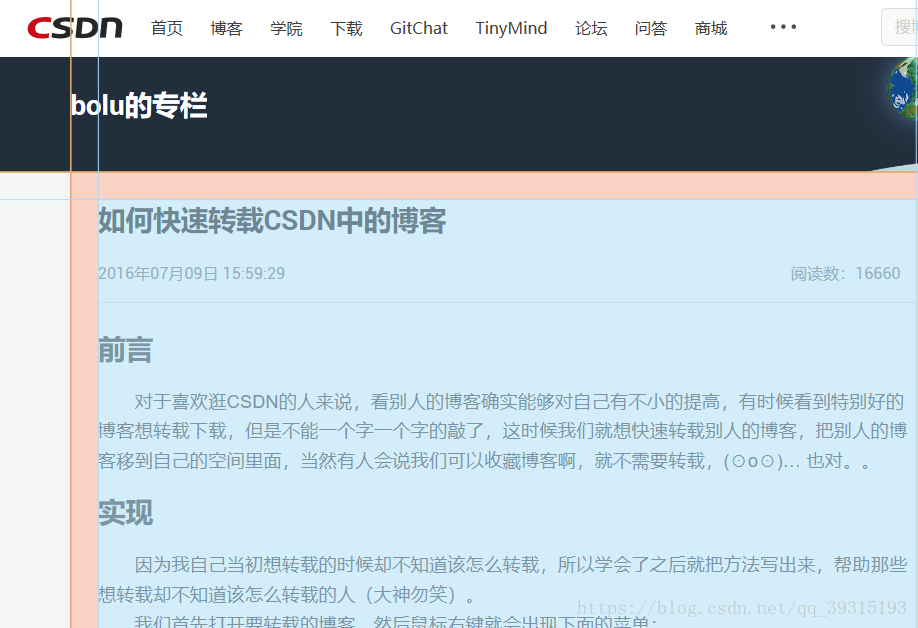Open the TinyMind section
The height and width of the screenshot is (628, 918).
point(510,29)
